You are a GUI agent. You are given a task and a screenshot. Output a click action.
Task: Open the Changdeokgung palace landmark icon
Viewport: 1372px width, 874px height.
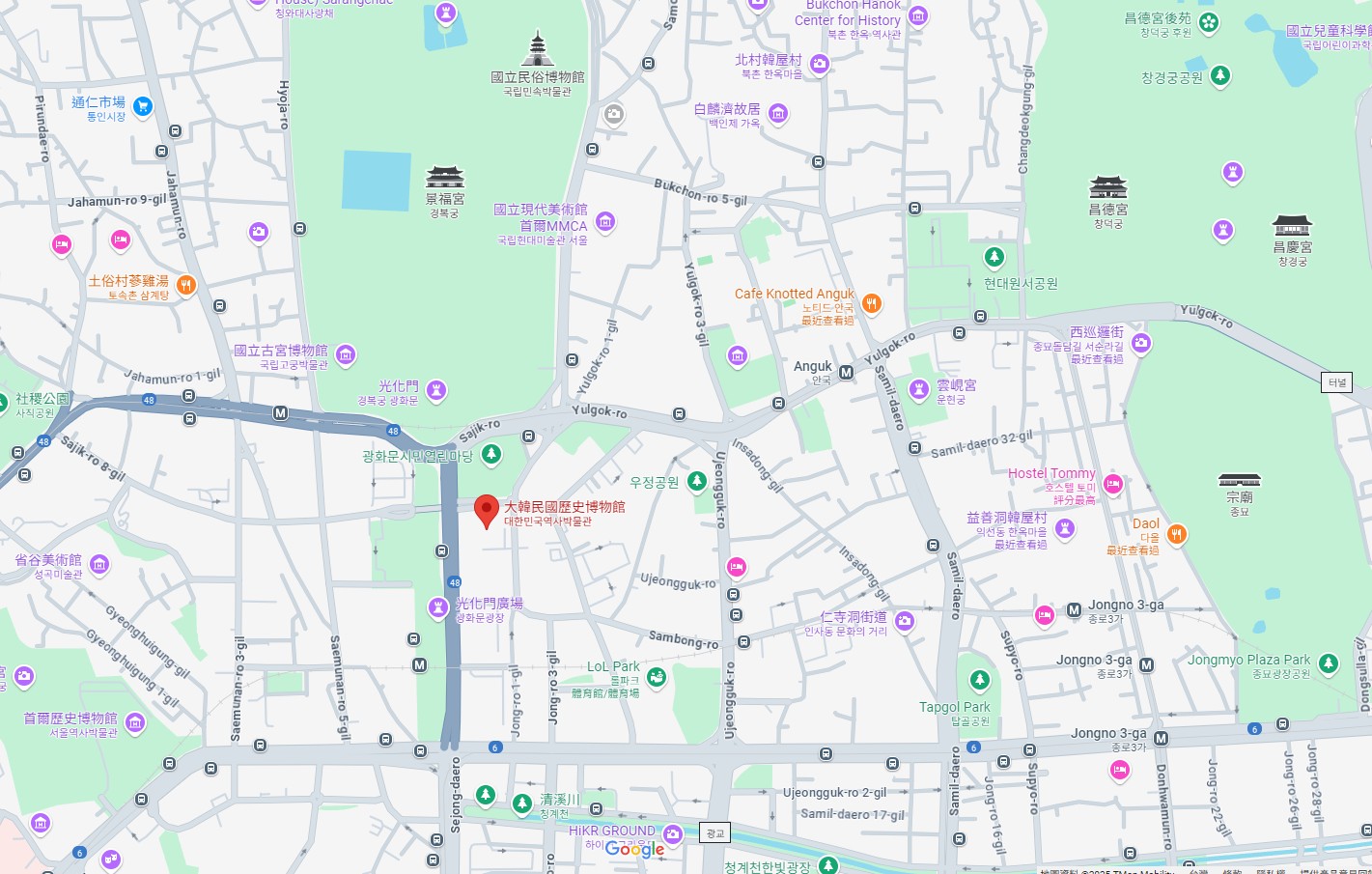click(1107, 187)
